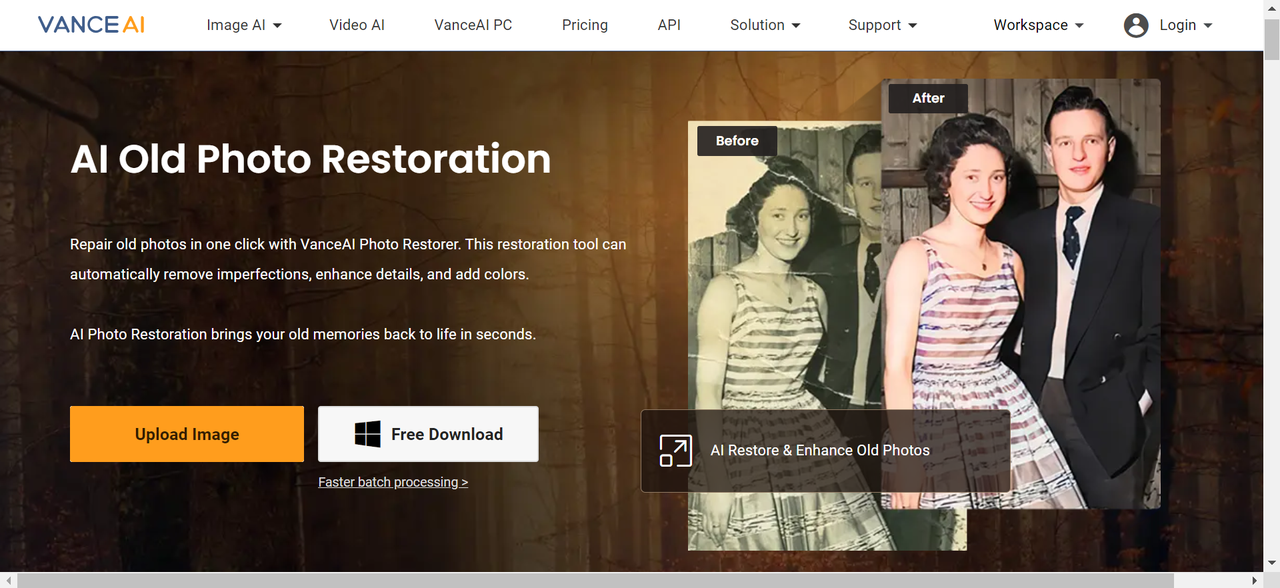The height and width of the screenshot is (588, 1280).
Task: Open the Video AI menu item
Action: tap(357, 25)
